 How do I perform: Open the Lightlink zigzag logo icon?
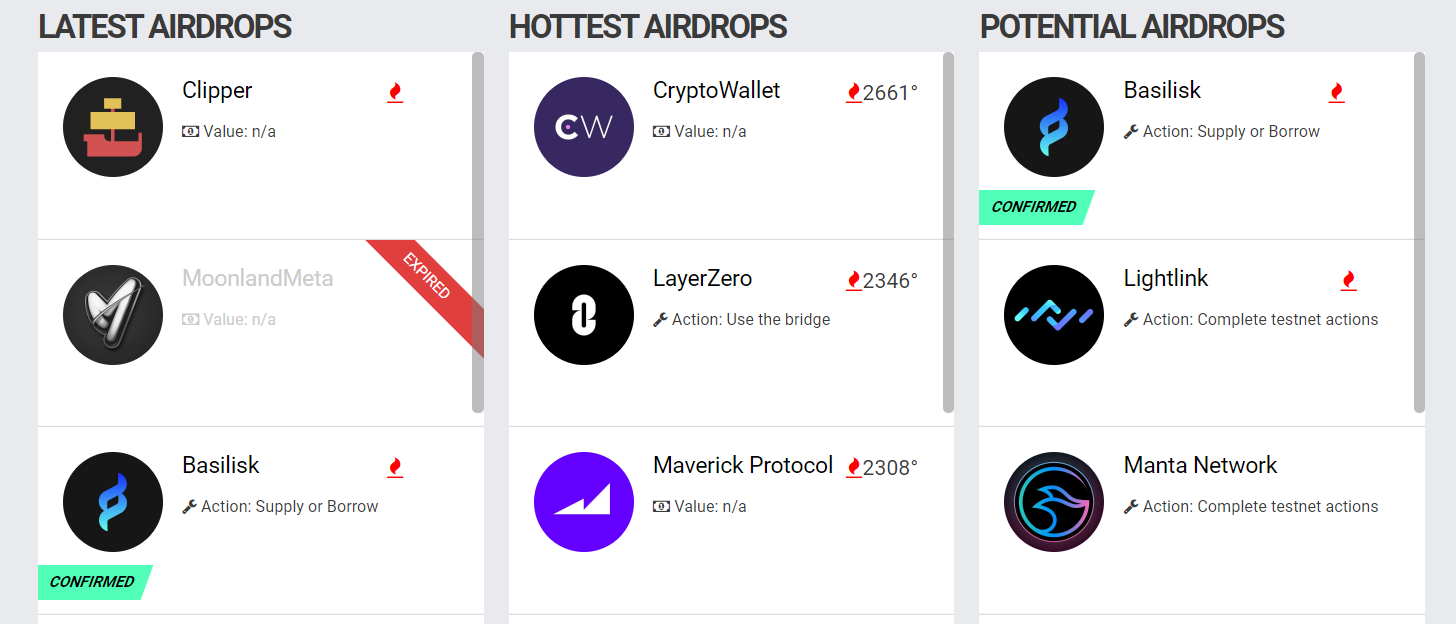(x=1054, y=315)
